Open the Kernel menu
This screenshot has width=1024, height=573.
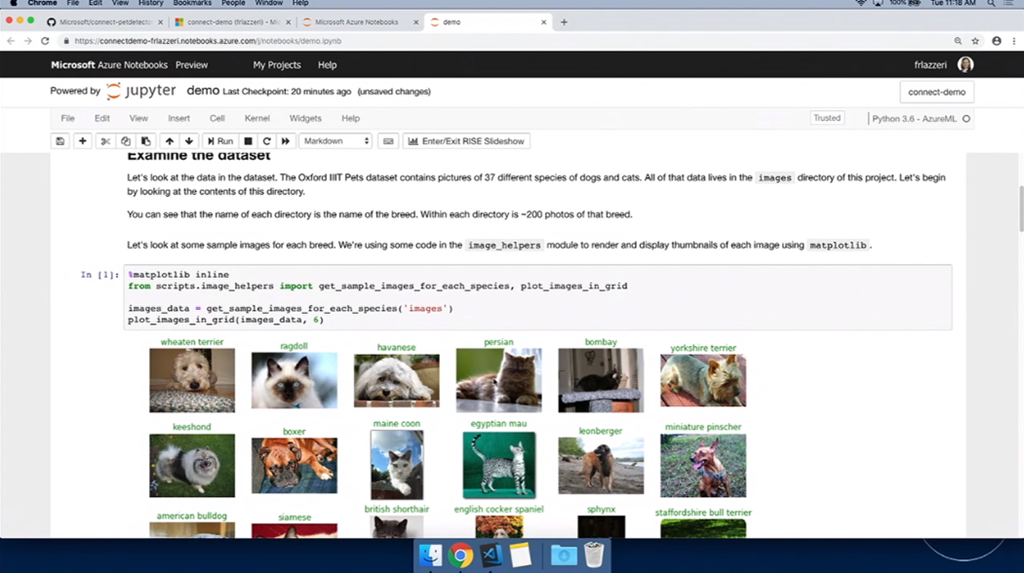click(x=257, y=118)
